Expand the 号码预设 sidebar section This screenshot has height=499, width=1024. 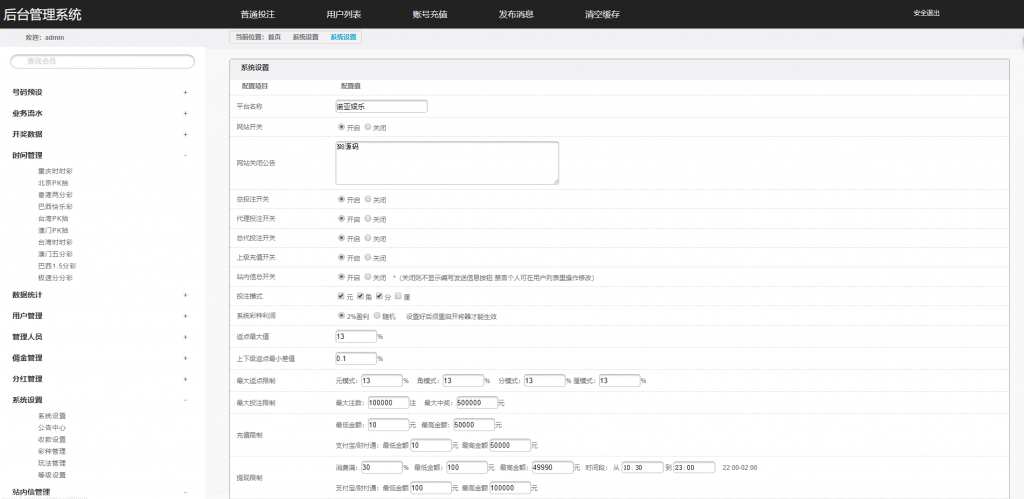coord(185,92)
